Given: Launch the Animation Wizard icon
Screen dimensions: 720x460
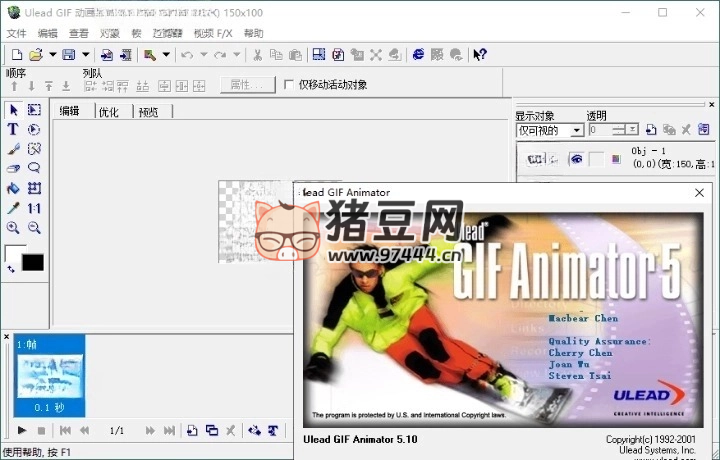Looking at the screenshot, I should (x=150, y=55).
